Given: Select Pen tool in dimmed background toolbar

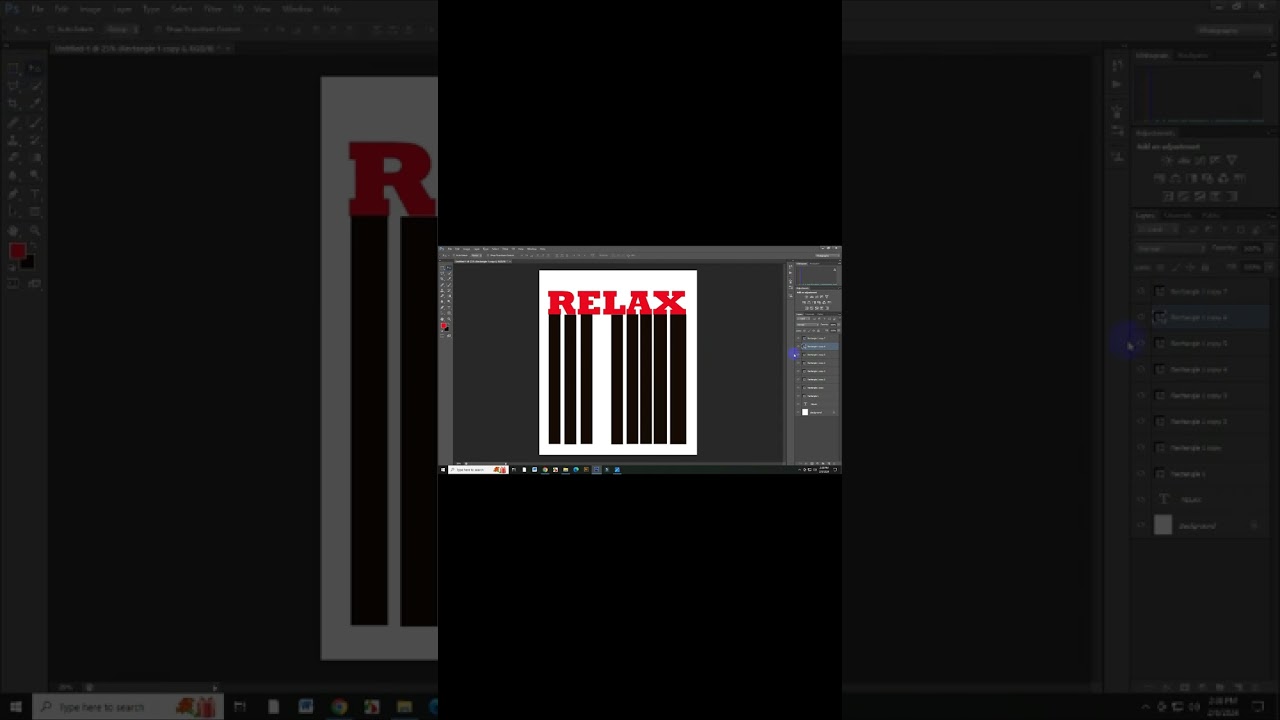Looking at the screenshot, I should click(14, 194).
